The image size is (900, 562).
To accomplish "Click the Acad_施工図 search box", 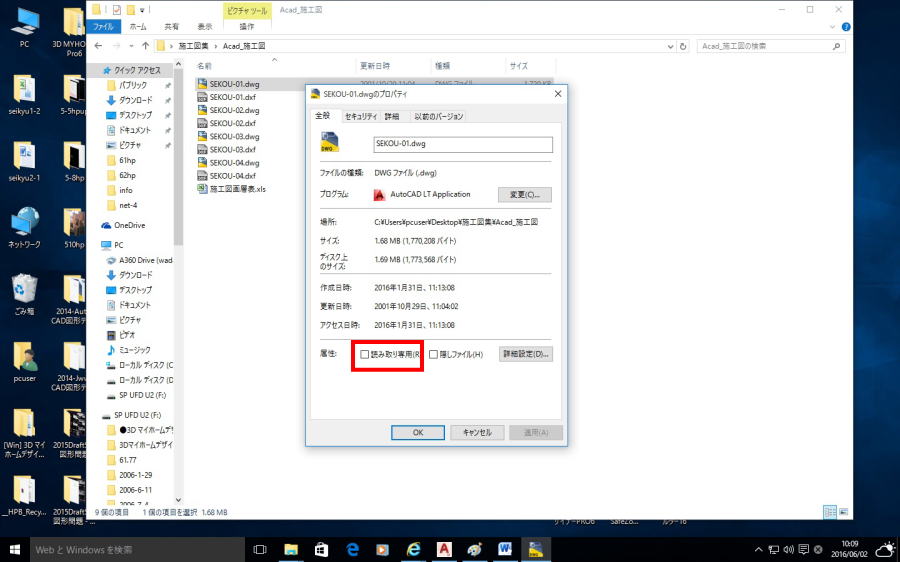I will click(x=771, y=46).
